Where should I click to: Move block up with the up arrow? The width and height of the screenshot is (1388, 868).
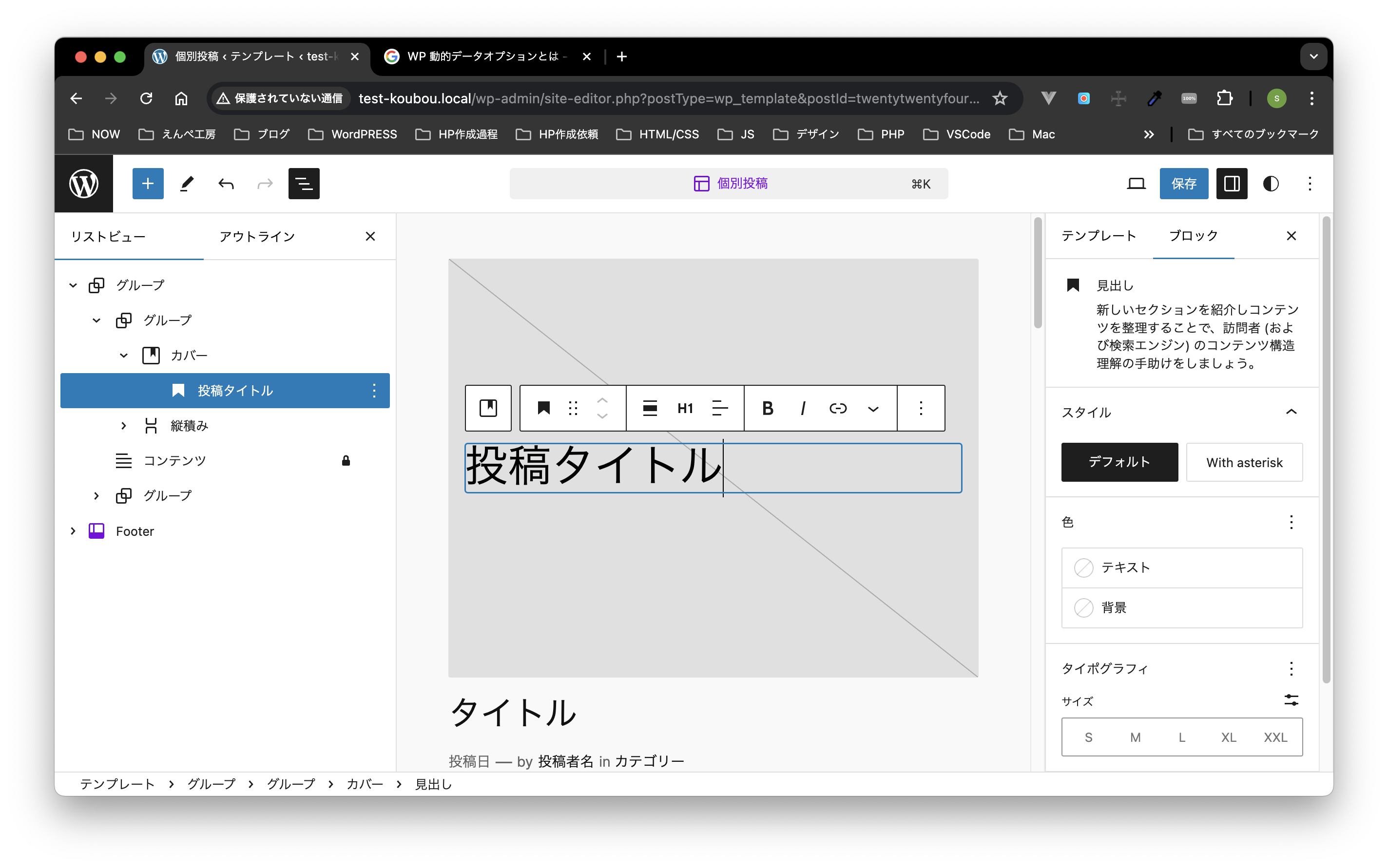click(x=602, y=400)
